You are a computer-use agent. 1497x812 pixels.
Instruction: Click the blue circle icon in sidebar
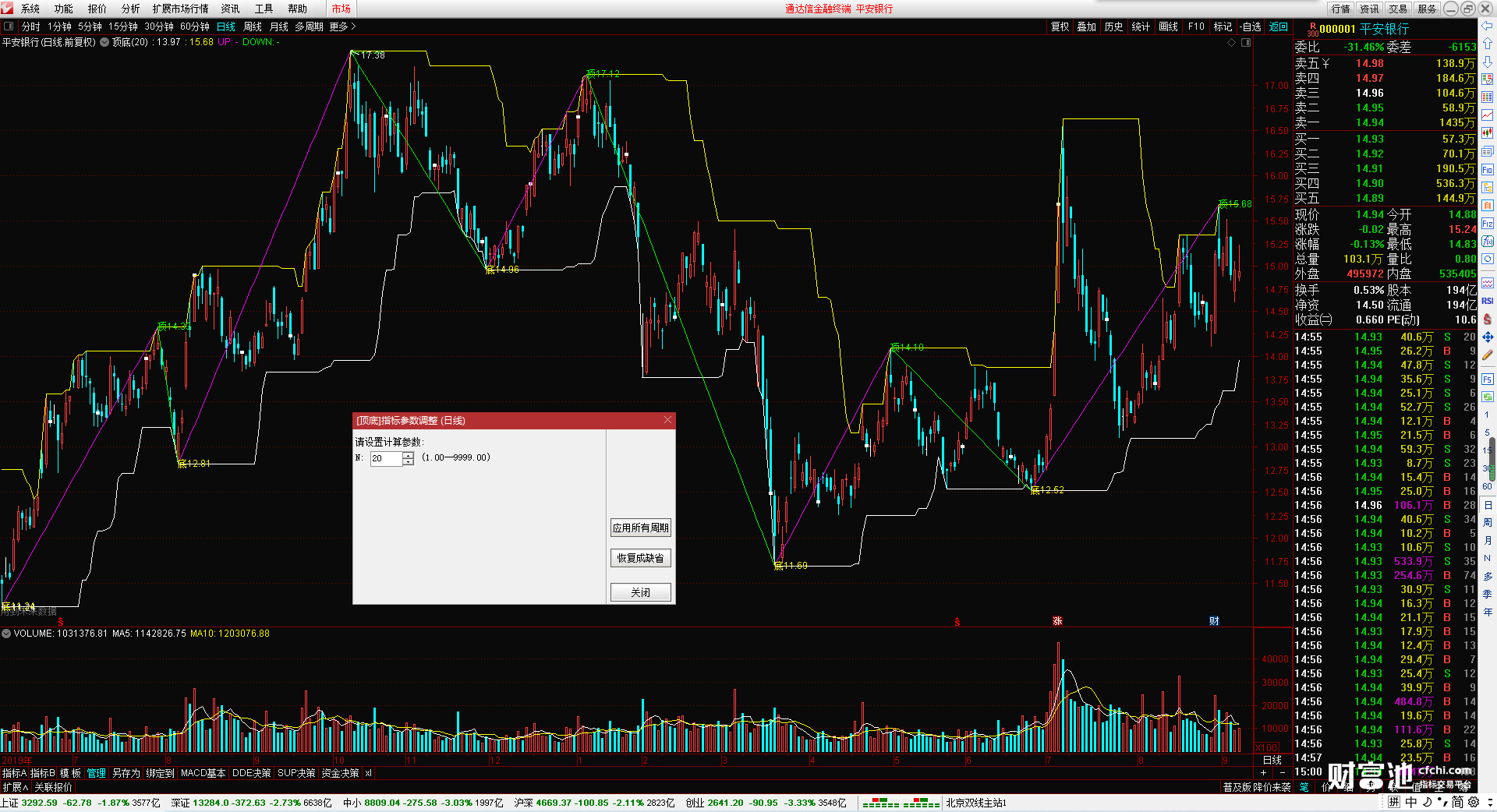coord(1488,258)
